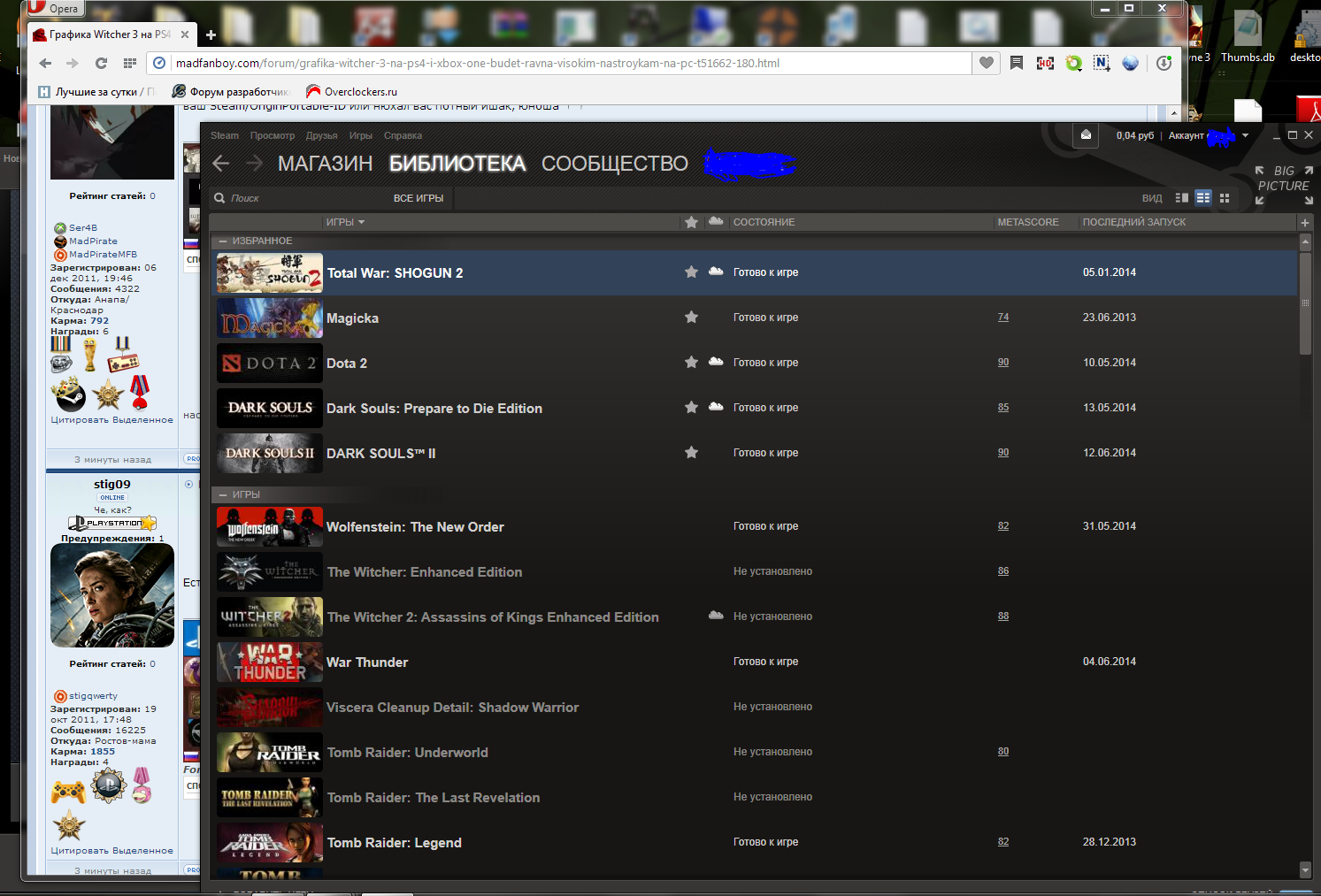Screen dimensions: 1321x896
Task: Collapse the ИЗБРАННОЕ category
Action: tap(224, 241)
